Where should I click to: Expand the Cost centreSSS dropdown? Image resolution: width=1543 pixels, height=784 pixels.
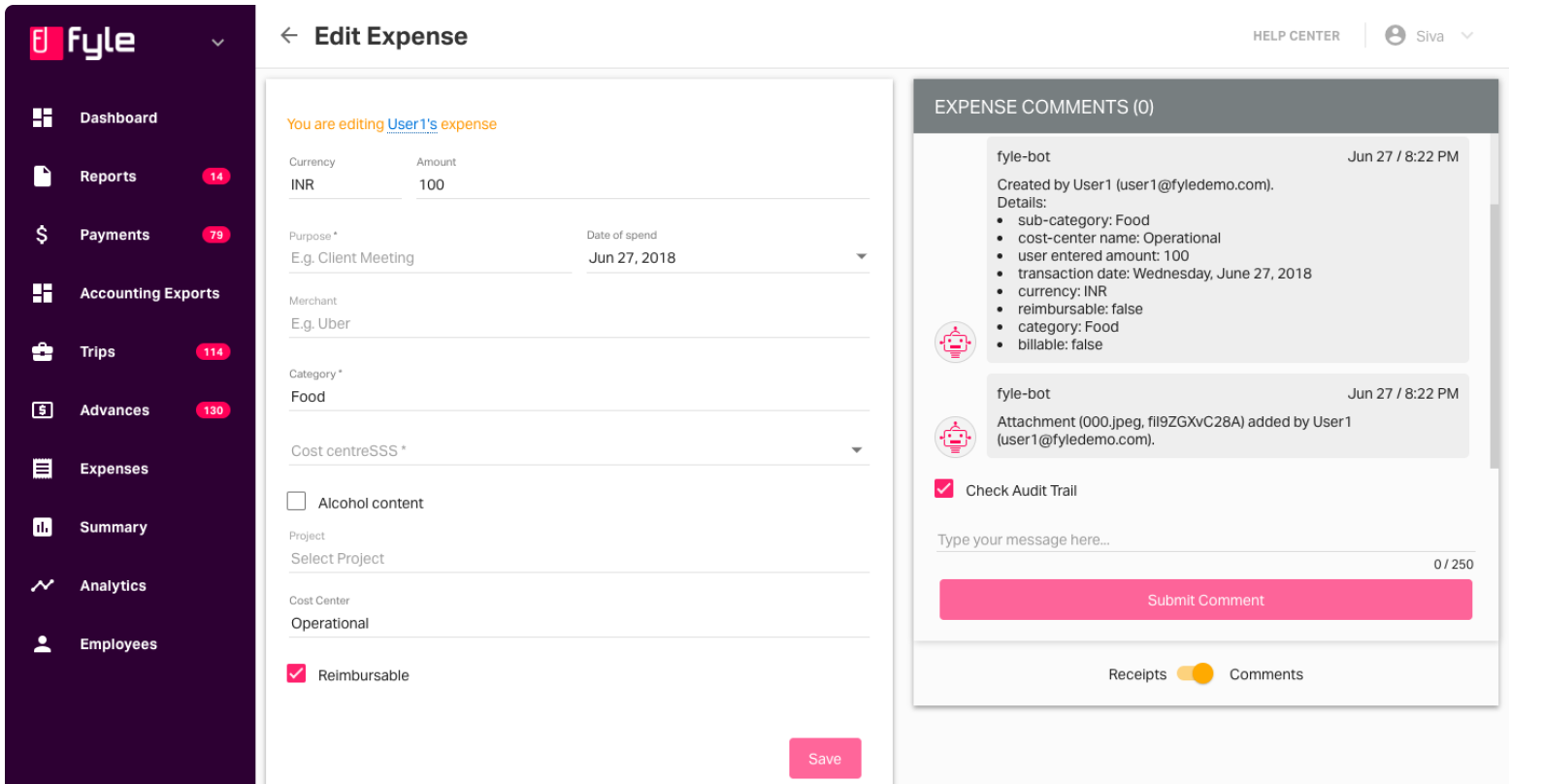click(857, 450)
